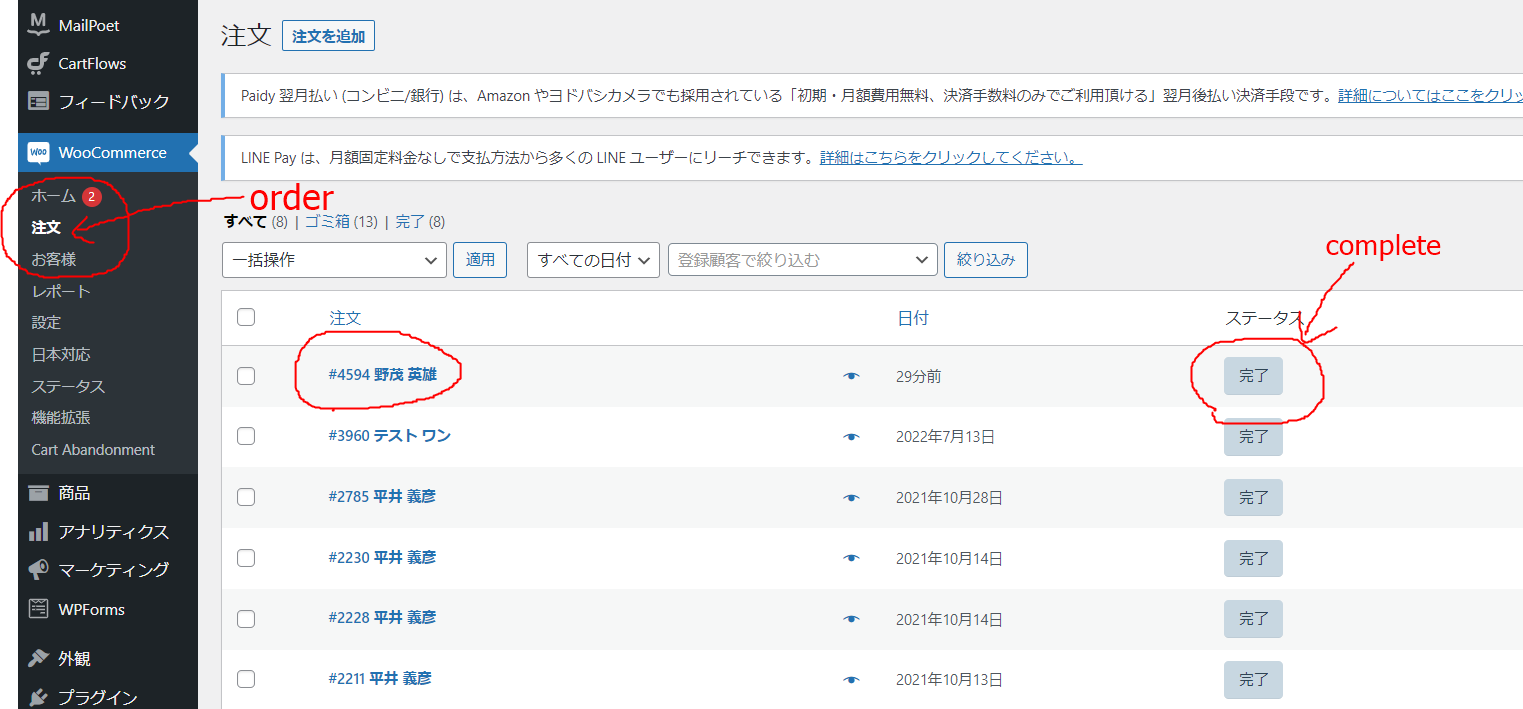1523x709 pixels.
Task: Open MailPoet from the sidebar icon
Action: 38,24
